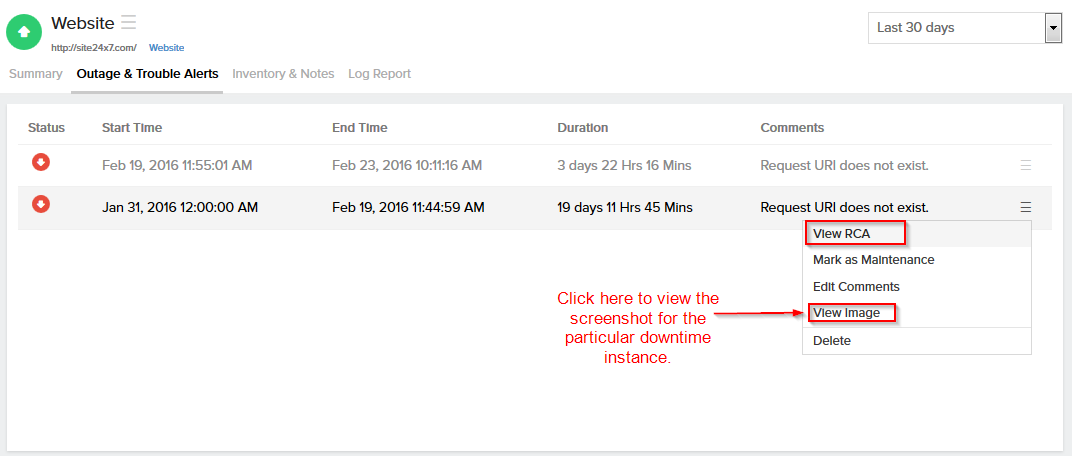Click red down status icon for Feb 19 outage
Image resolution: width=1072 pixels, height=456 pixels.
pyautogui.click(x=41, y=163)
